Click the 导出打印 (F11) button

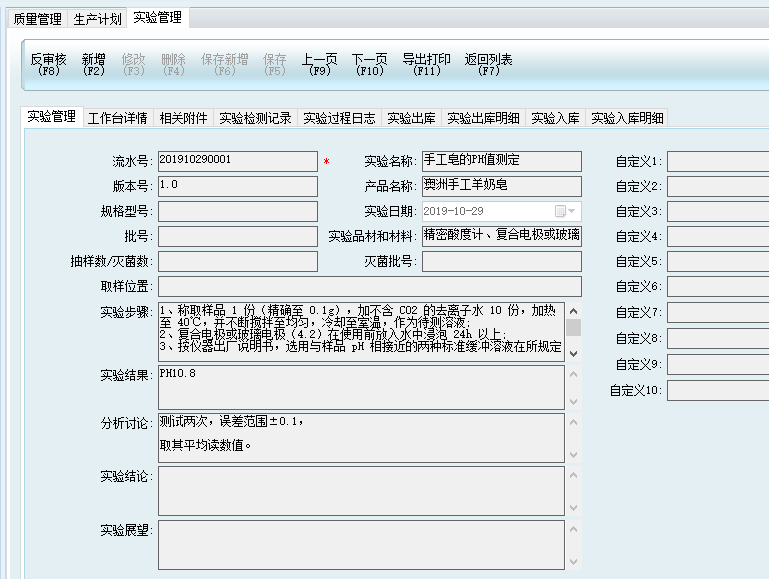pyautogui.click(x=426, y=65)
